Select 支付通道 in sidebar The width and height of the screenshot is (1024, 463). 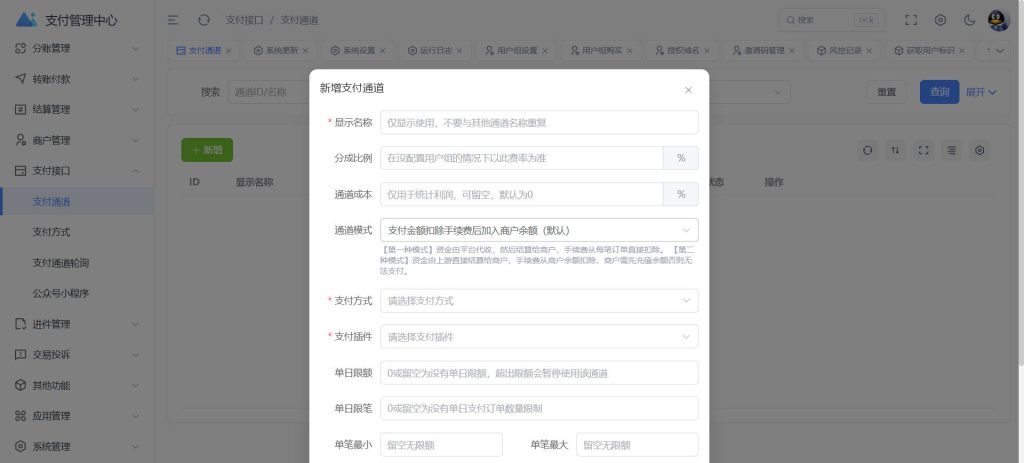pos(77,202)
